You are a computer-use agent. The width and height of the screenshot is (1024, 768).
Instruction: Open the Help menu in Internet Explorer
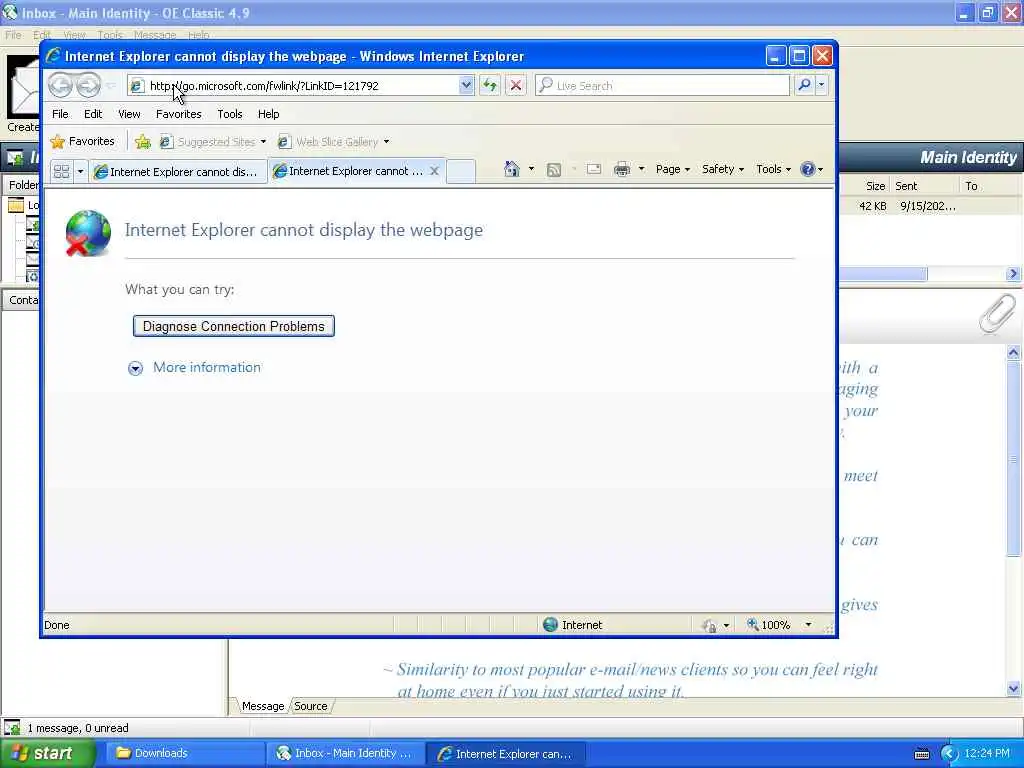[268, 114]
